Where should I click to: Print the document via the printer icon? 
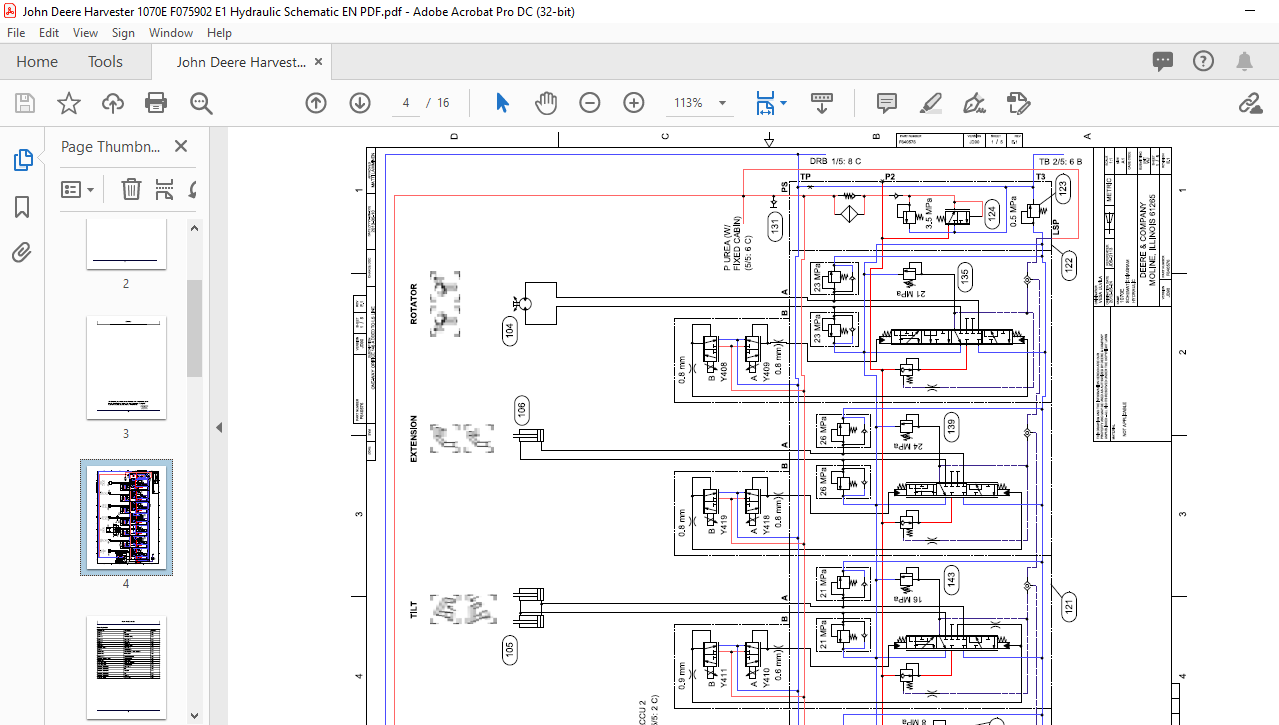point(156,103)
